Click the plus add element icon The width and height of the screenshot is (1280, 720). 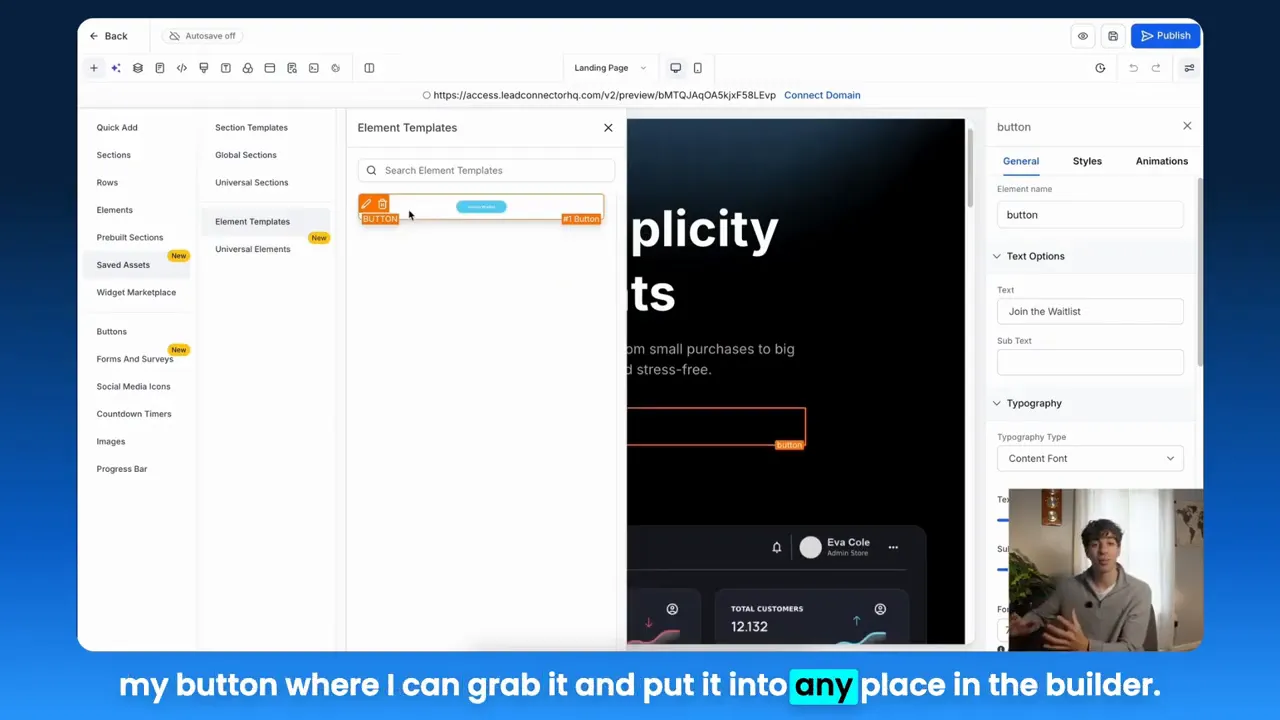(x=94, y=68)
